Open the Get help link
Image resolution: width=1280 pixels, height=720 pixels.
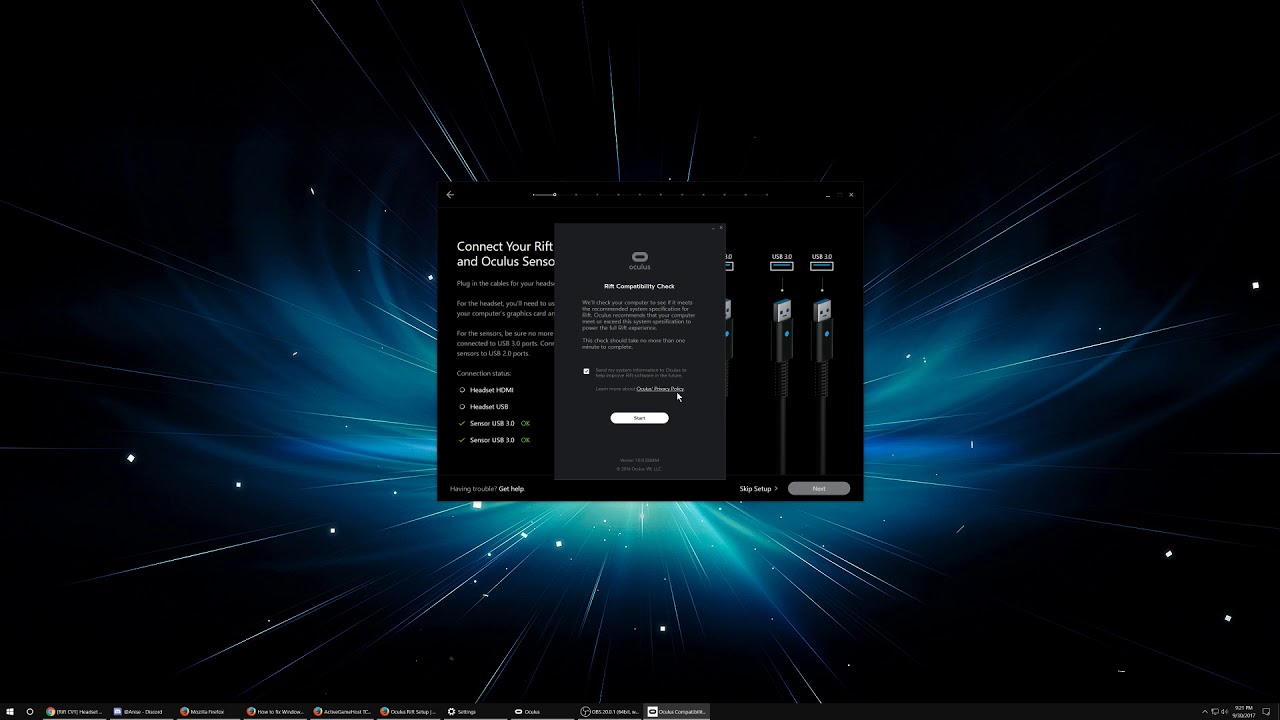(x=511, y=489)
